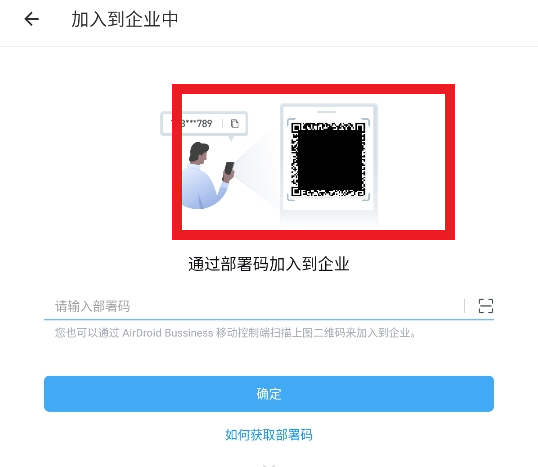Tap the black phone in the person's hand
The image size is (538, 467).
click(x=229, y=168)
